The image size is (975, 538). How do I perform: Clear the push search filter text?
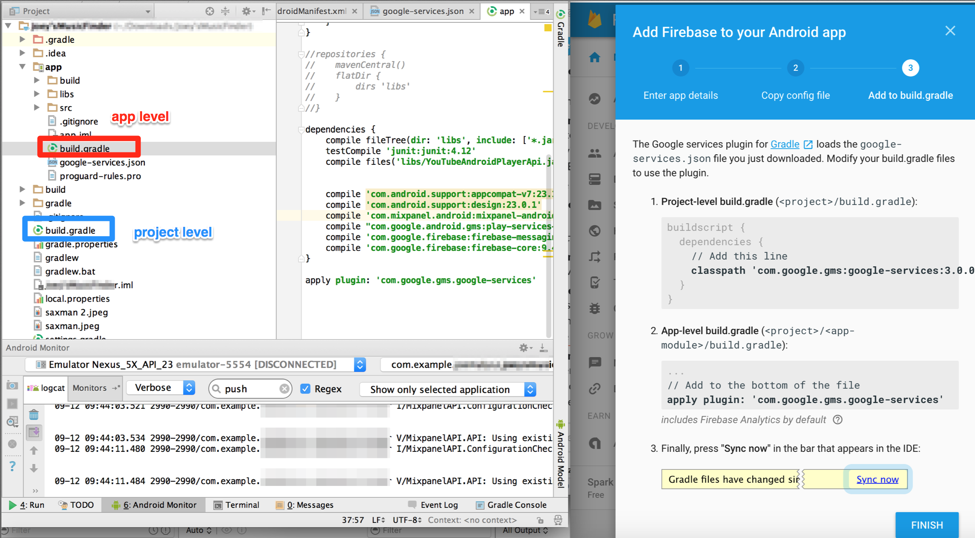pos(285,389)
